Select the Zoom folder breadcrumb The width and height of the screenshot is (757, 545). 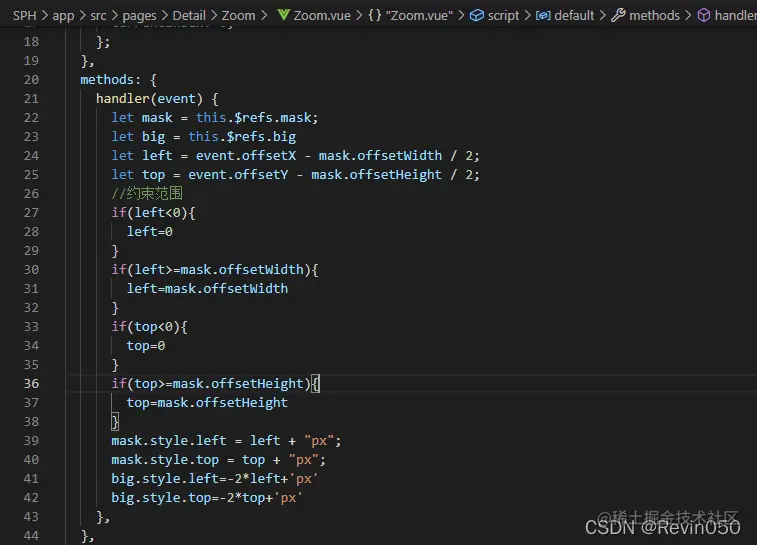(238, 15)
